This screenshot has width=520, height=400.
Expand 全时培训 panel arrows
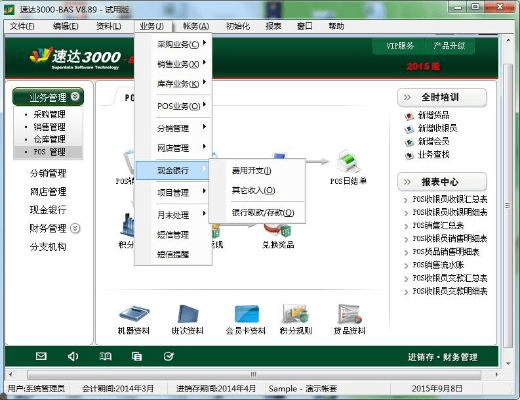(x=407, y=97)
